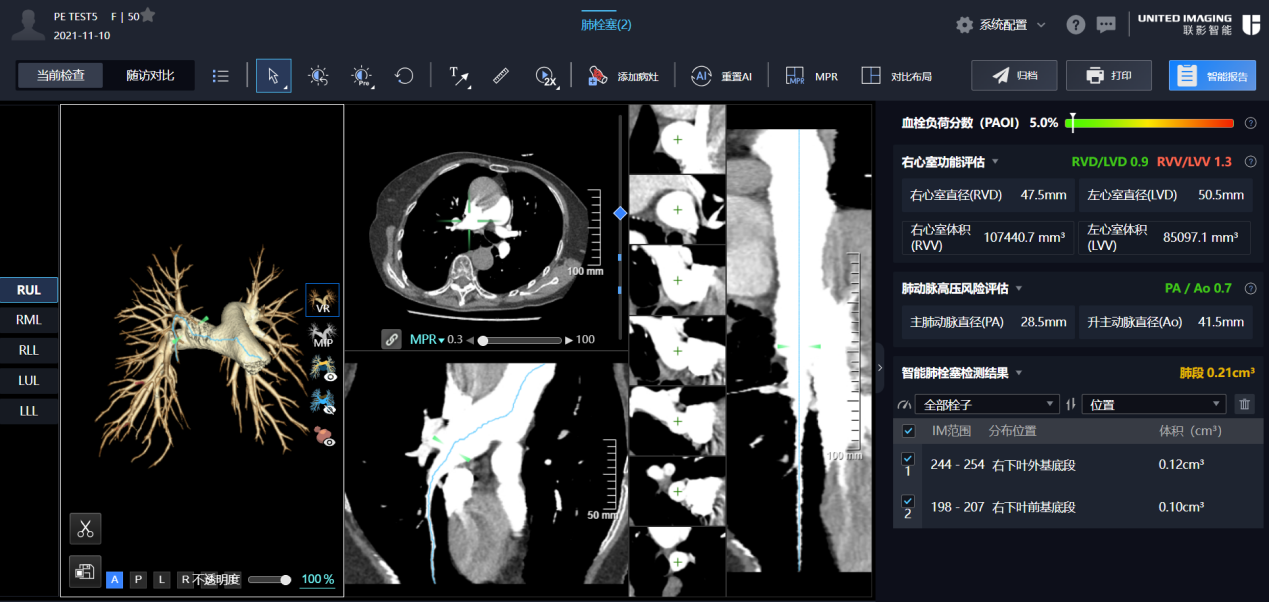
Task: Open 对比布局 comparison layout
Action: 896,76
